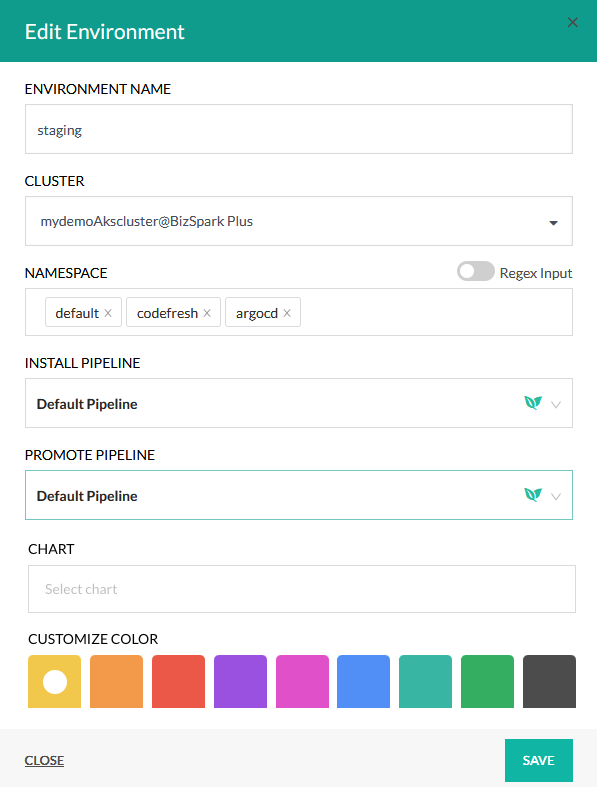
Task: Select the red color swatch
Action: coord(178,681)
